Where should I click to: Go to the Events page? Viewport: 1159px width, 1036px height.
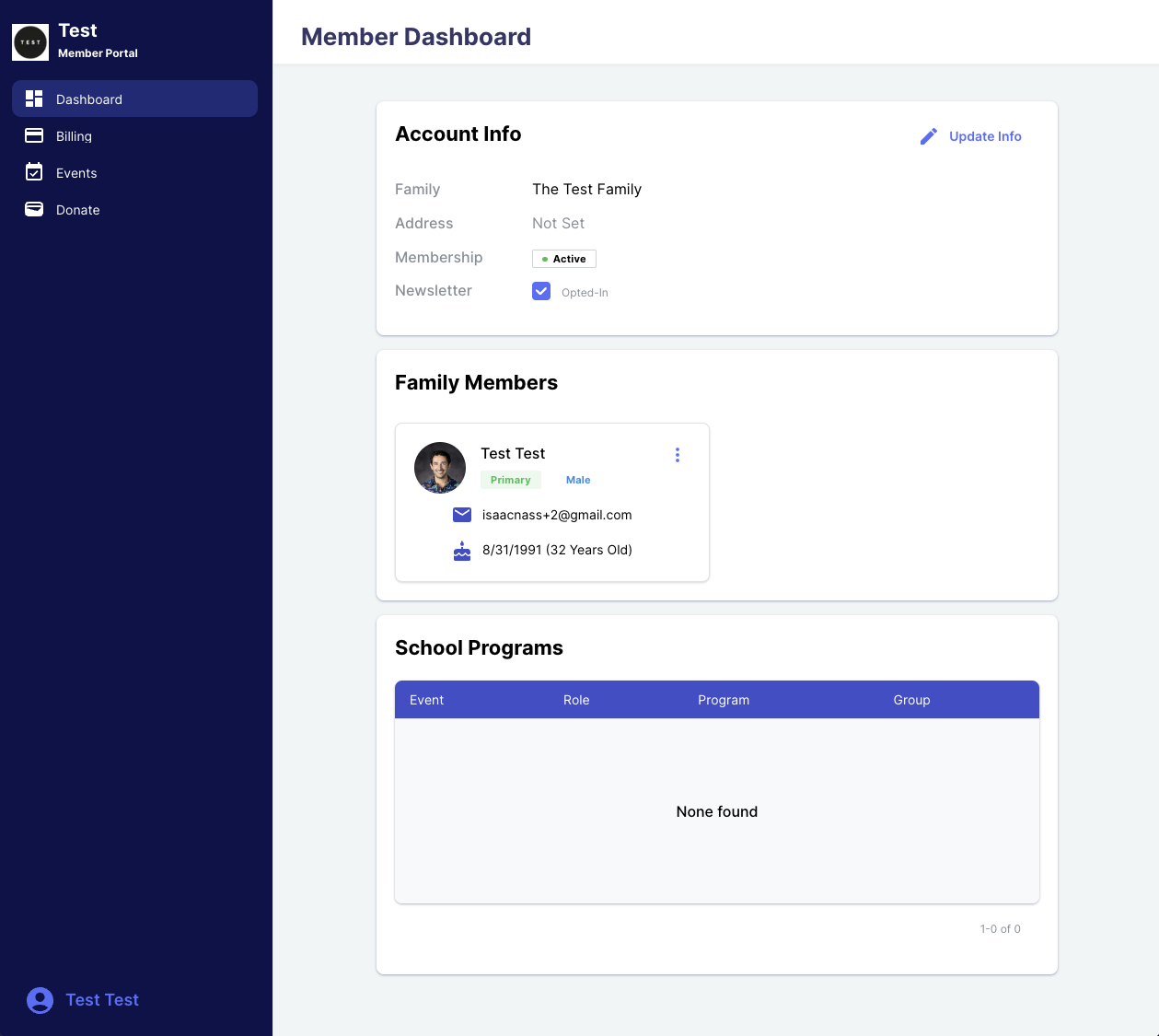click(76, 173)
